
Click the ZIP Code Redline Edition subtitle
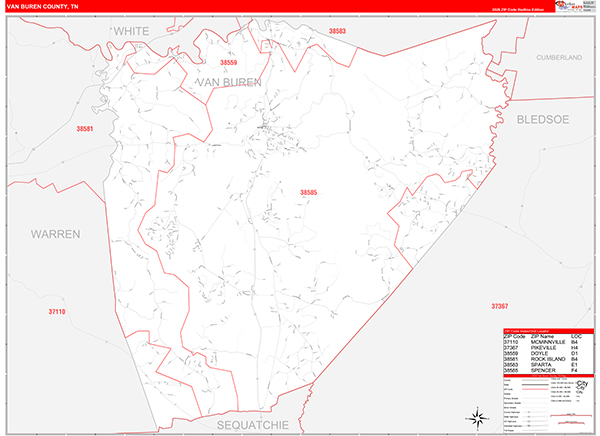click(517, 9)
